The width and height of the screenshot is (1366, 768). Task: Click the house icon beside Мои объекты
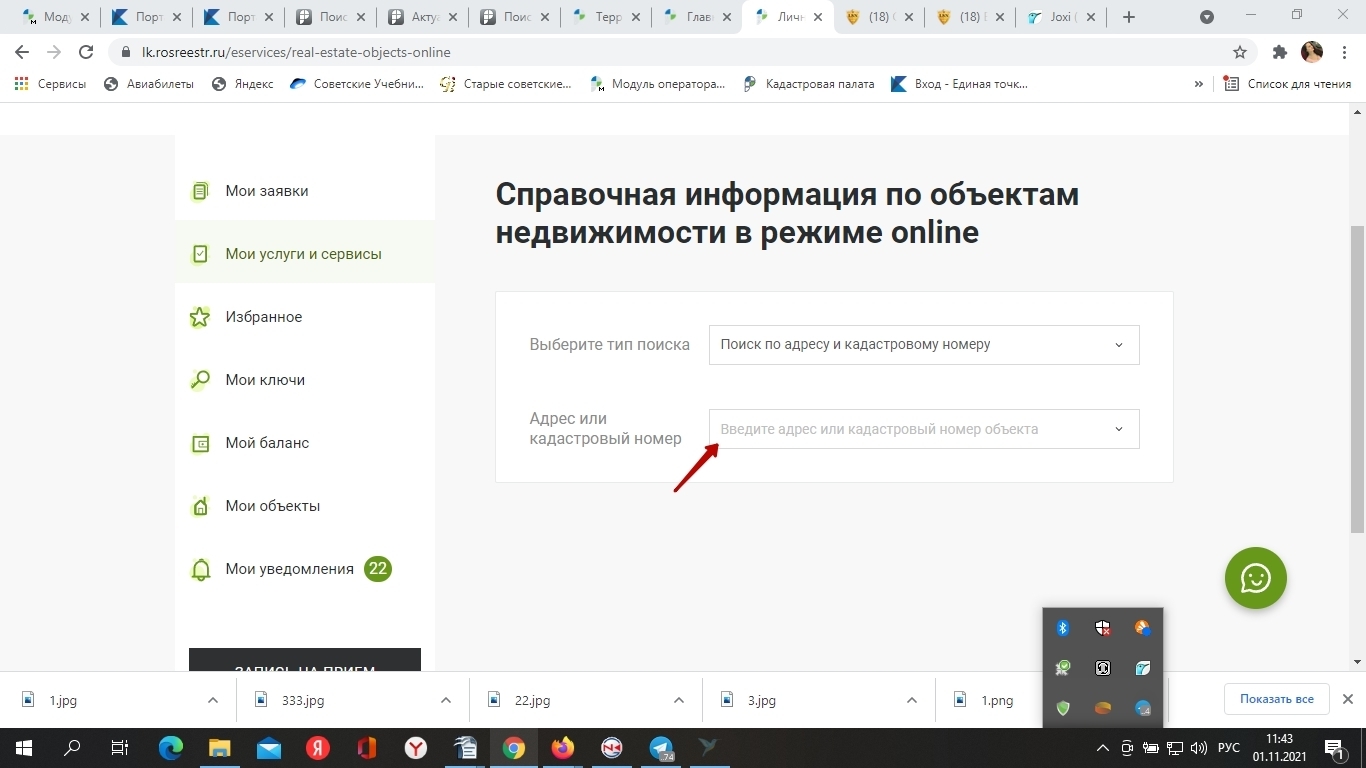click(200, 506)
